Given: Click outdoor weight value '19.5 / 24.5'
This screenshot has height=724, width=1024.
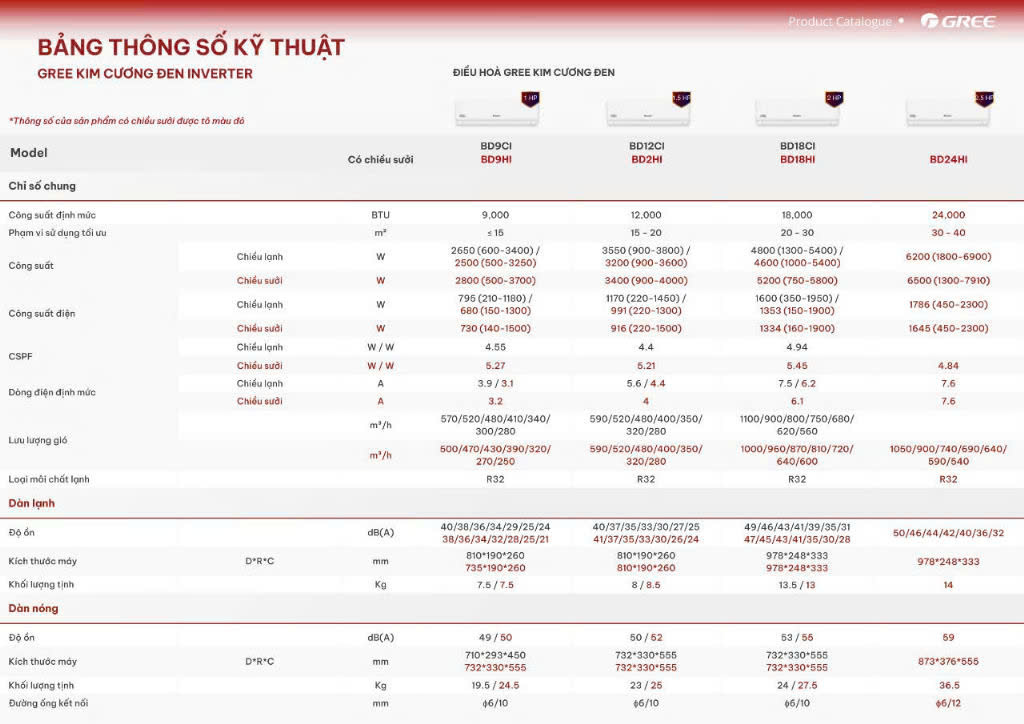Looking at the screenshot, I should coord(495,685).
